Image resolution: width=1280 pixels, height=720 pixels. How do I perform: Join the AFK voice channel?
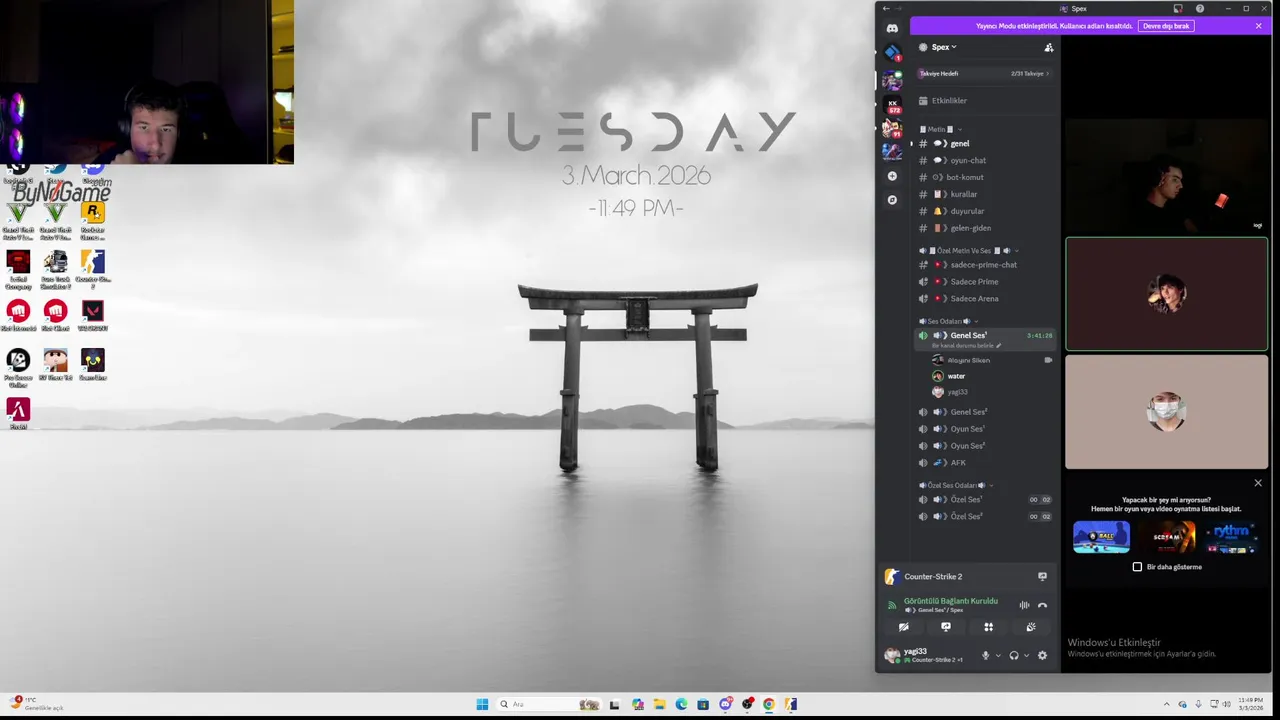[x=985, y=463]
